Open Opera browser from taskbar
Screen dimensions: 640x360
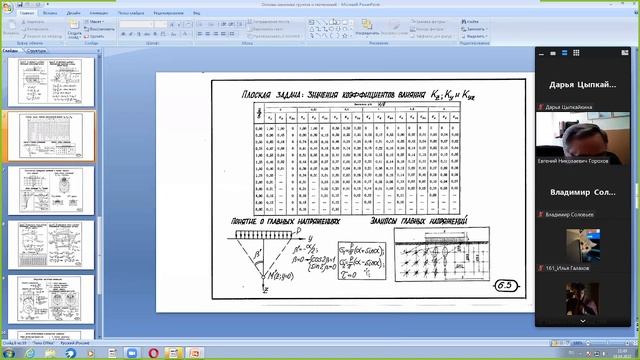(x=153, y=353)
